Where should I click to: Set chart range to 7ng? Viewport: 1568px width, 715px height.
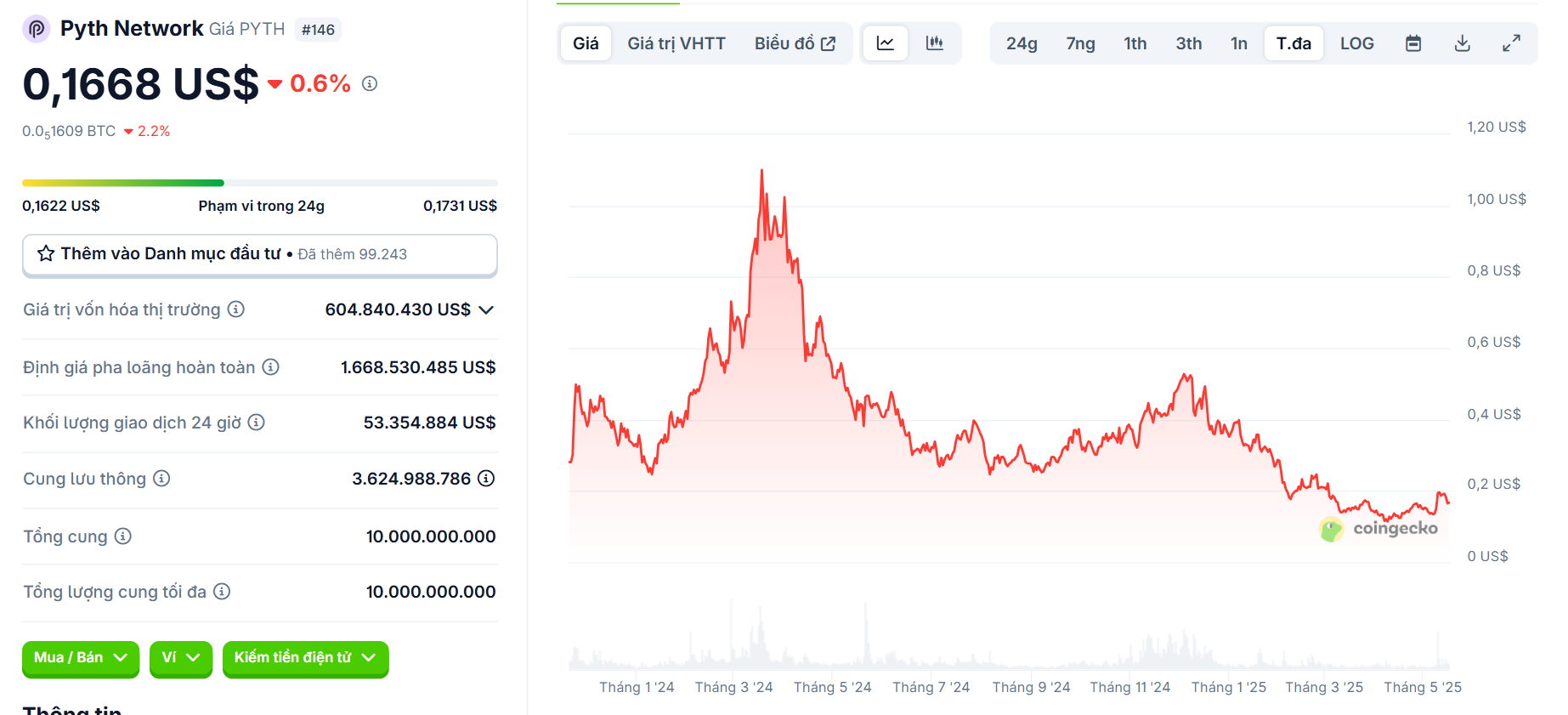tap(1080, 43)
